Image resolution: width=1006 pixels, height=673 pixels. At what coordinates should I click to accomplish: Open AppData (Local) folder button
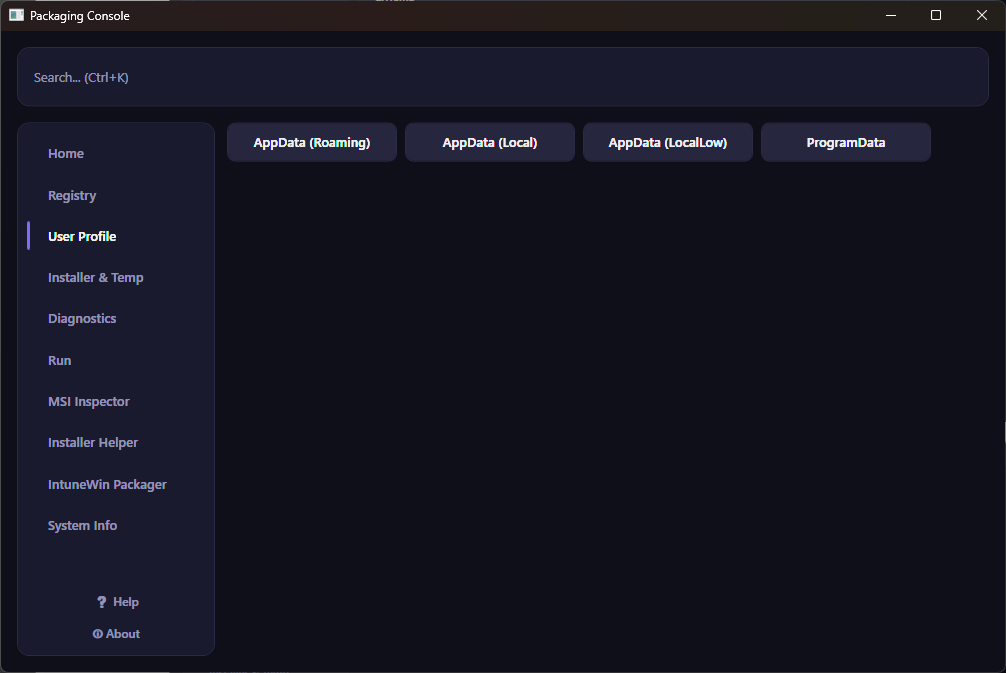490,142
